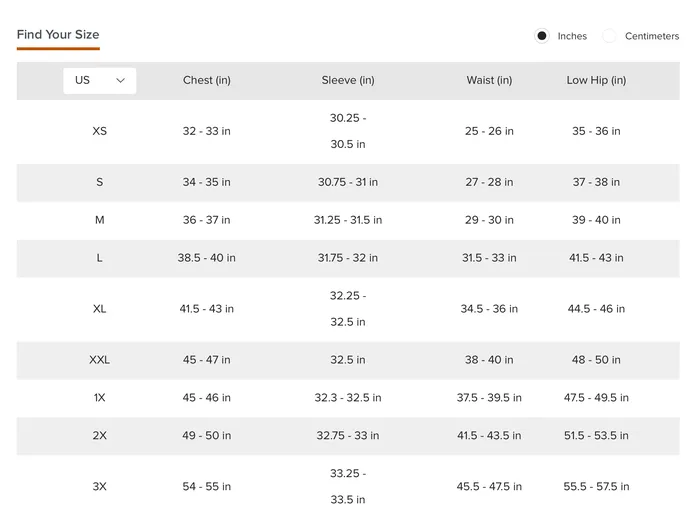Click the Sleeve (in) column header
Viewport: 700px width, 531px height.
point(348,80)
